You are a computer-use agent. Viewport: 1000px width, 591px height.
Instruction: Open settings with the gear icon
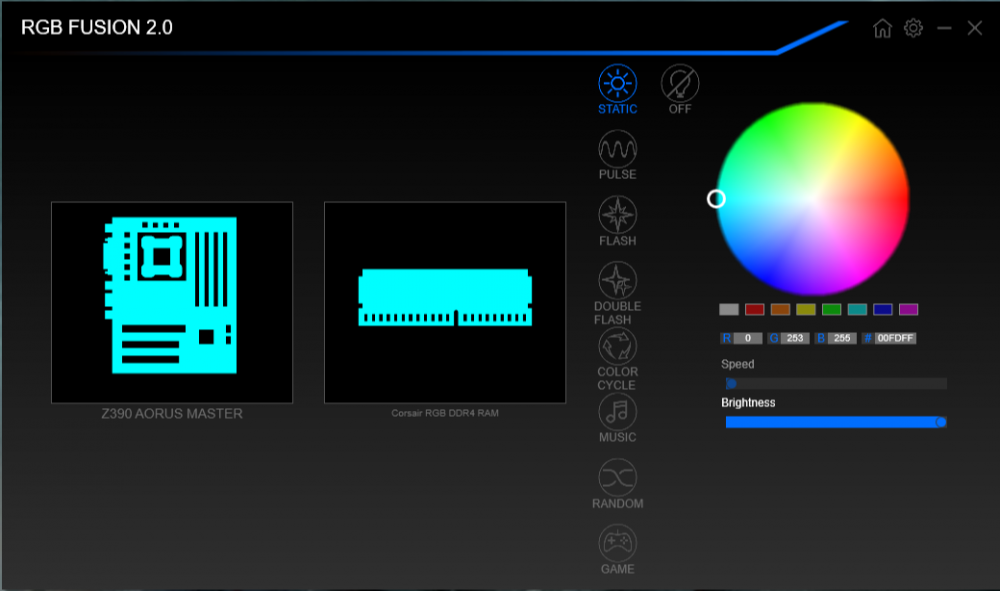pos(913,28)
